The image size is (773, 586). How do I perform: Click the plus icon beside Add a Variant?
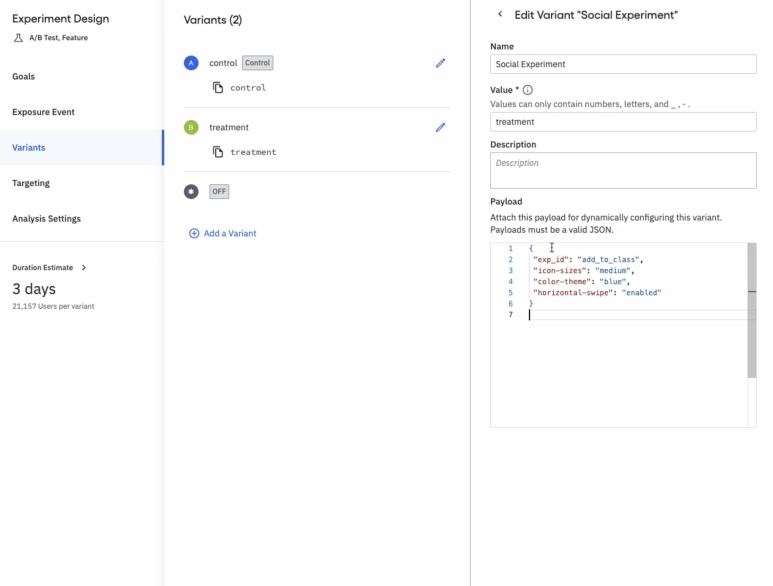(x=194, y=234)
